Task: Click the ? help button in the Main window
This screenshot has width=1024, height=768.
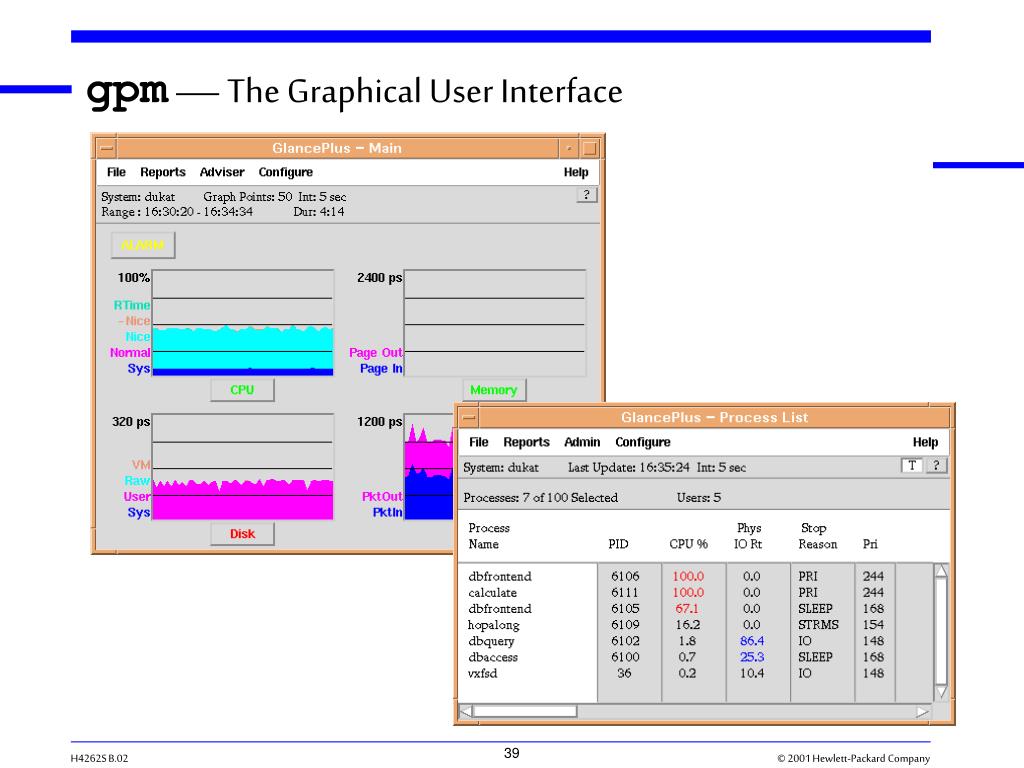Action: [586, 195]
